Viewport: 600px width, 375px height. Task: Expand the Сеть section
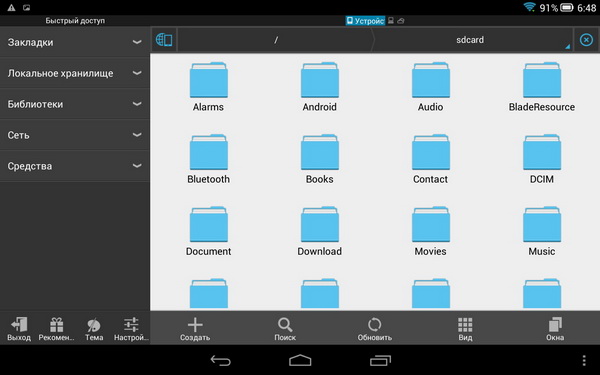pyautogui.click(x=75, y=135)
